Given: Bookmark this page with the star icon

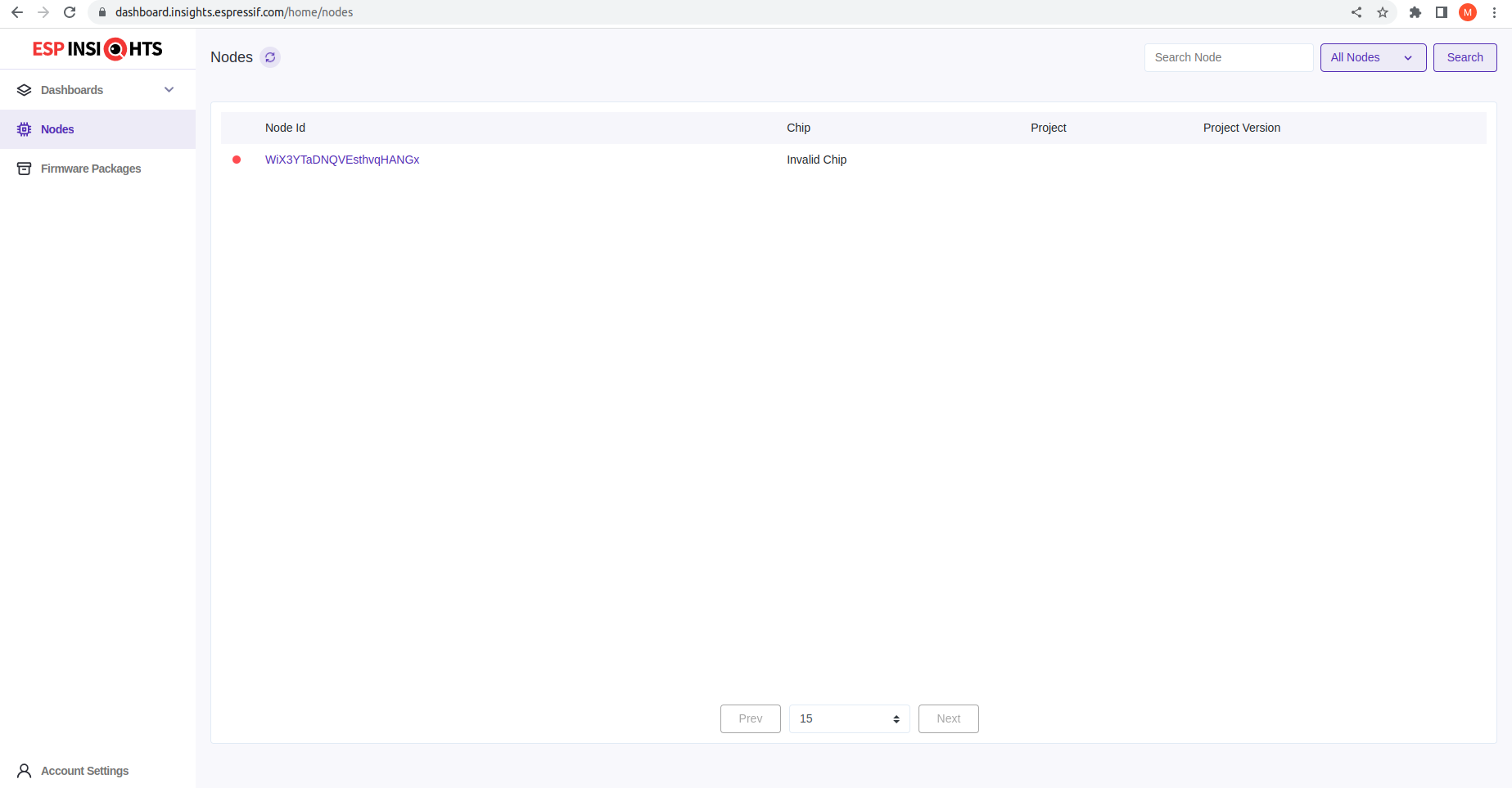Looking at the screenshot, I should pyautogui.click(x=1383, y=12).
